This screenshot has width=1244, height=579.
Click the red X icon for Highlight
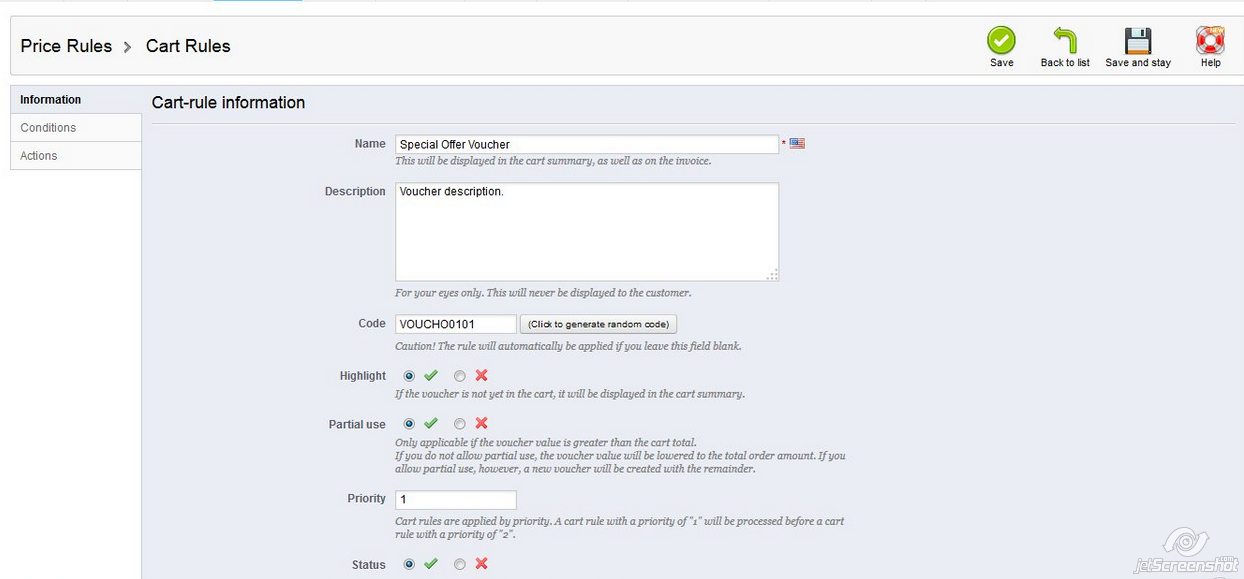[481, 376]
